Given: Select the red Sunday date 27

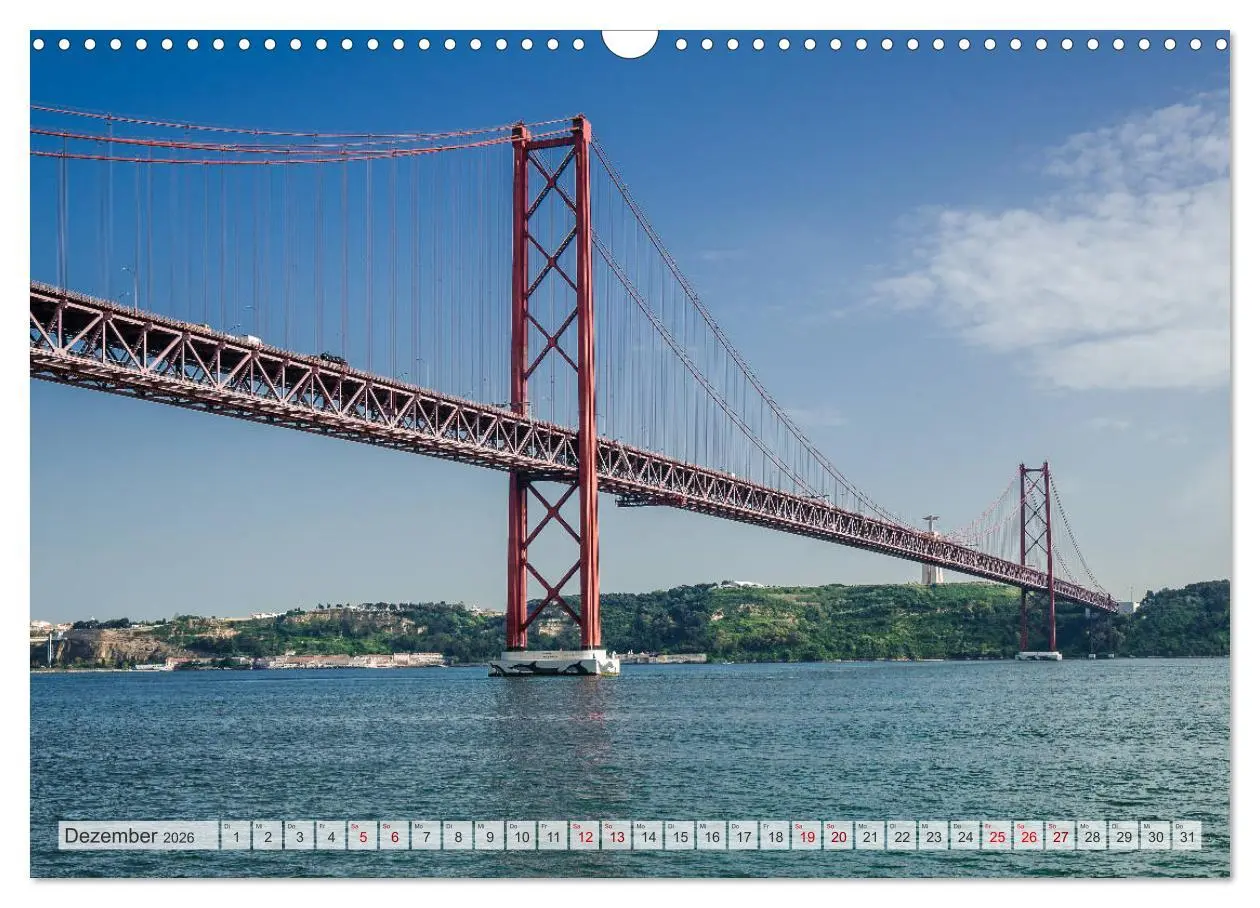Looking at the screenshot, I should pos(1059,836).
